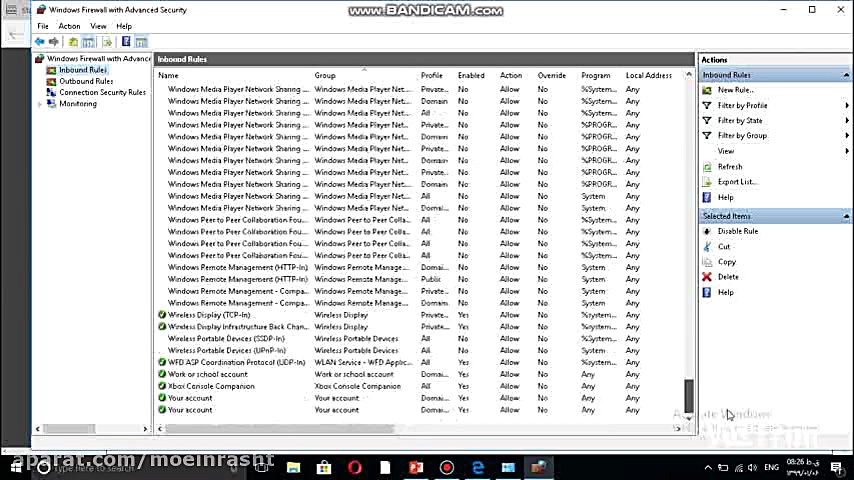Open the View menu

[98, 26]
